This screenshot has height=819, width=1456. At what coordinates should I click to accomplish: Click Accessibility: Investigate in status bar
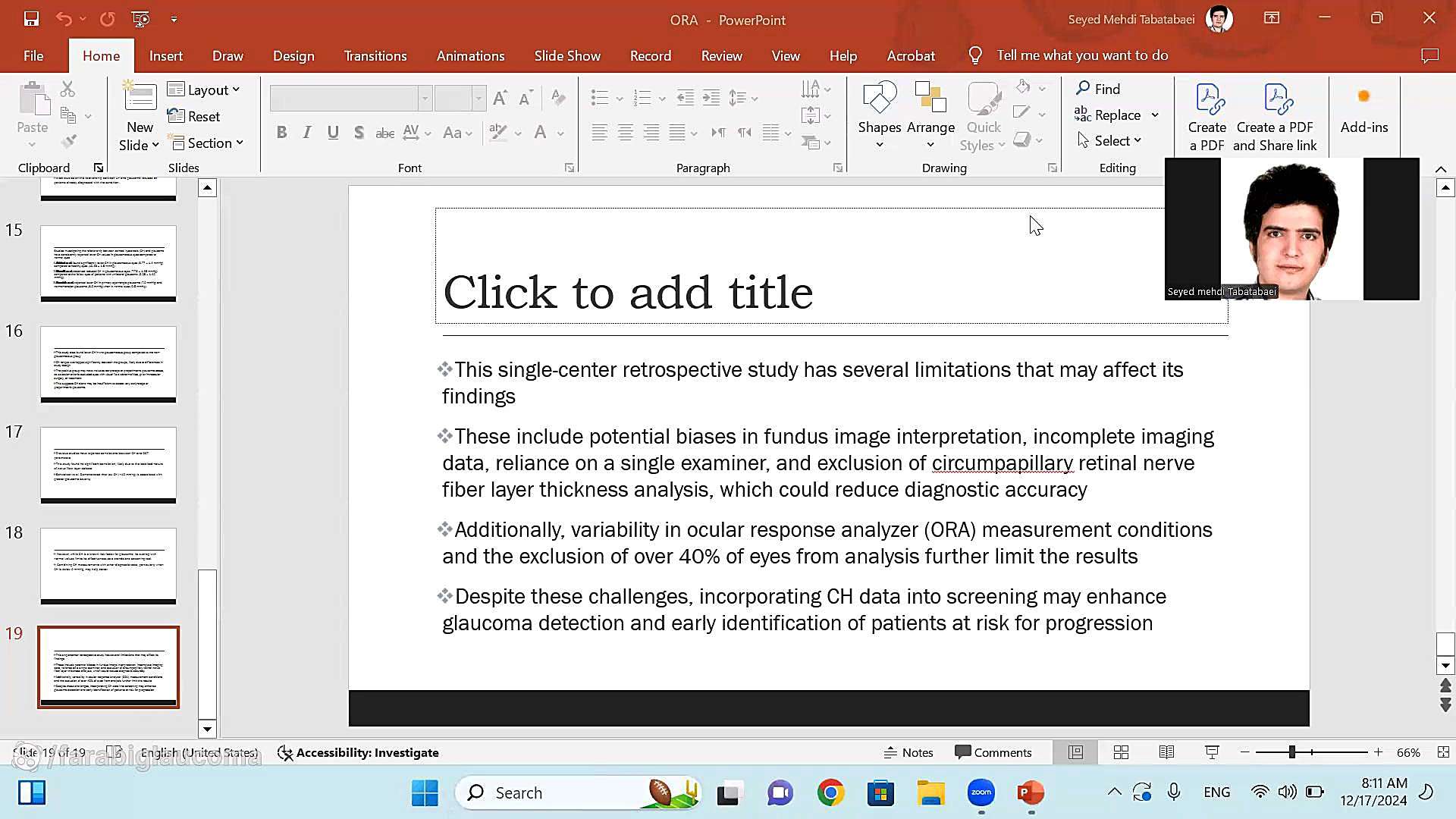click(358, 752)
